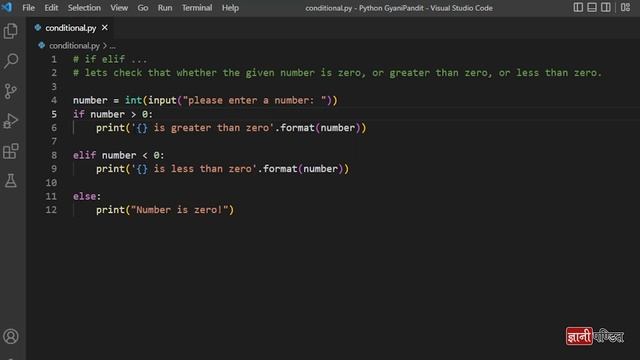
Task: Click the "Number is zero!" string
Action: click(179, 210)
